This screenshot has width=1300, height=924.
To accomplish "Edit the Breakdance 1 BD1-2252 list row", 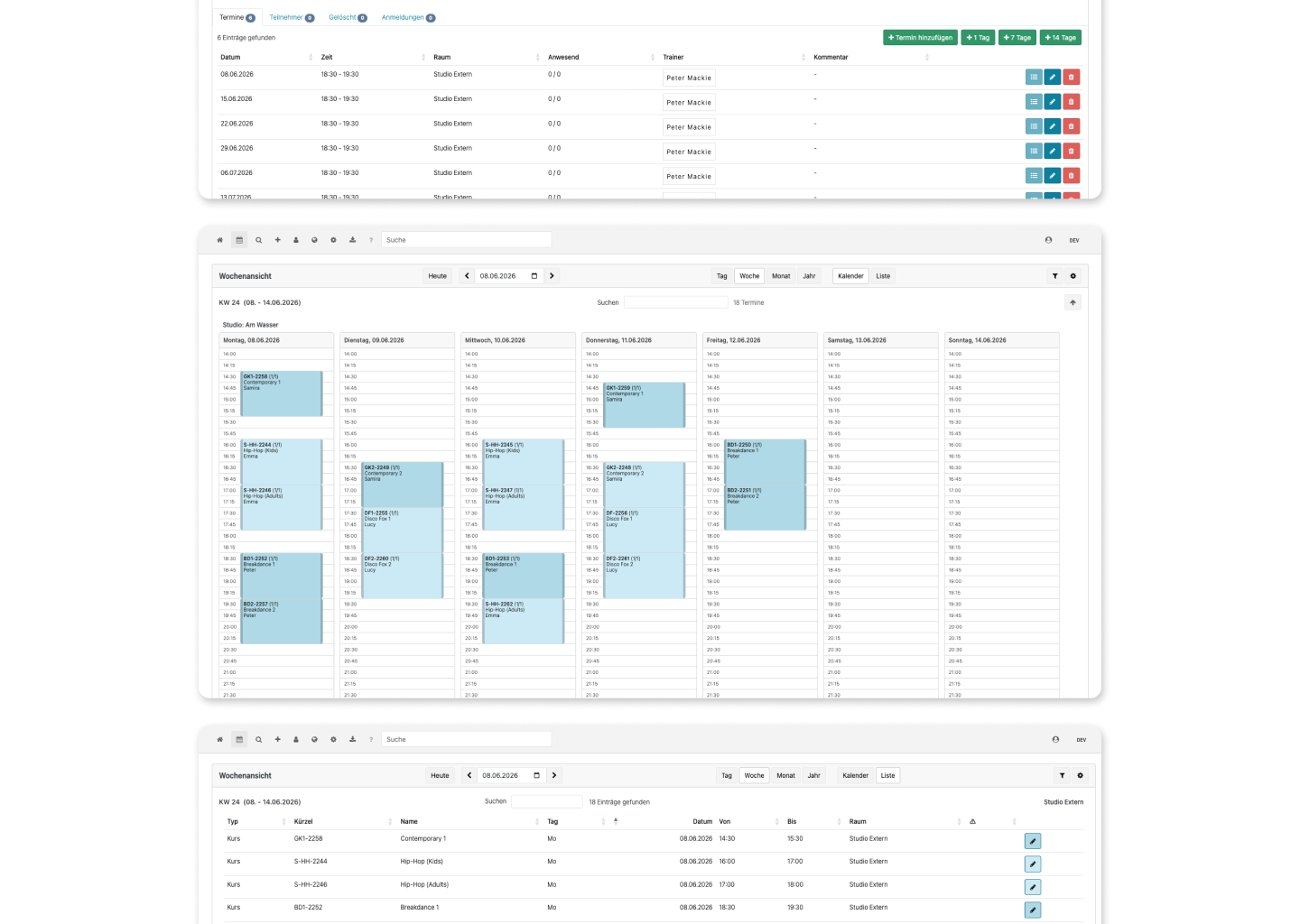I will (x=1033, y=910).
